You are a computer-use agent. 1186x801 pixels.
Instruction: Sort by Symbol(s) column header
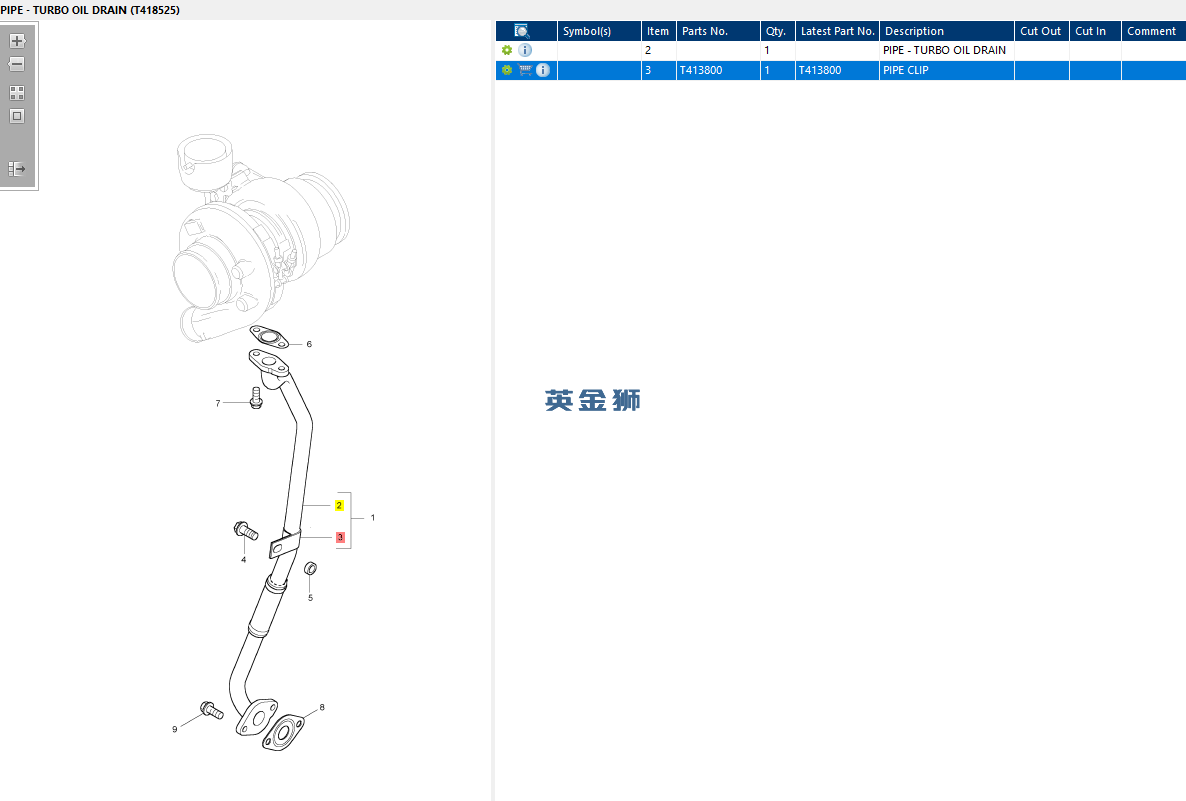599,31
